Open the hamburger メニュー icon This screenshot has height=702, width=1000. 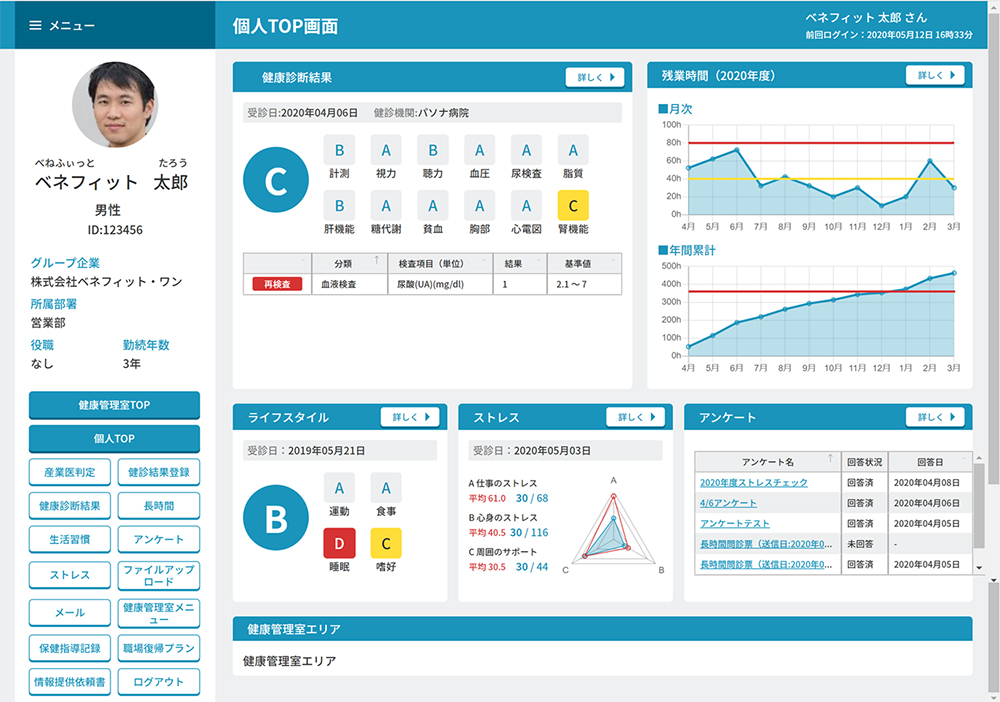click(36, 25)
